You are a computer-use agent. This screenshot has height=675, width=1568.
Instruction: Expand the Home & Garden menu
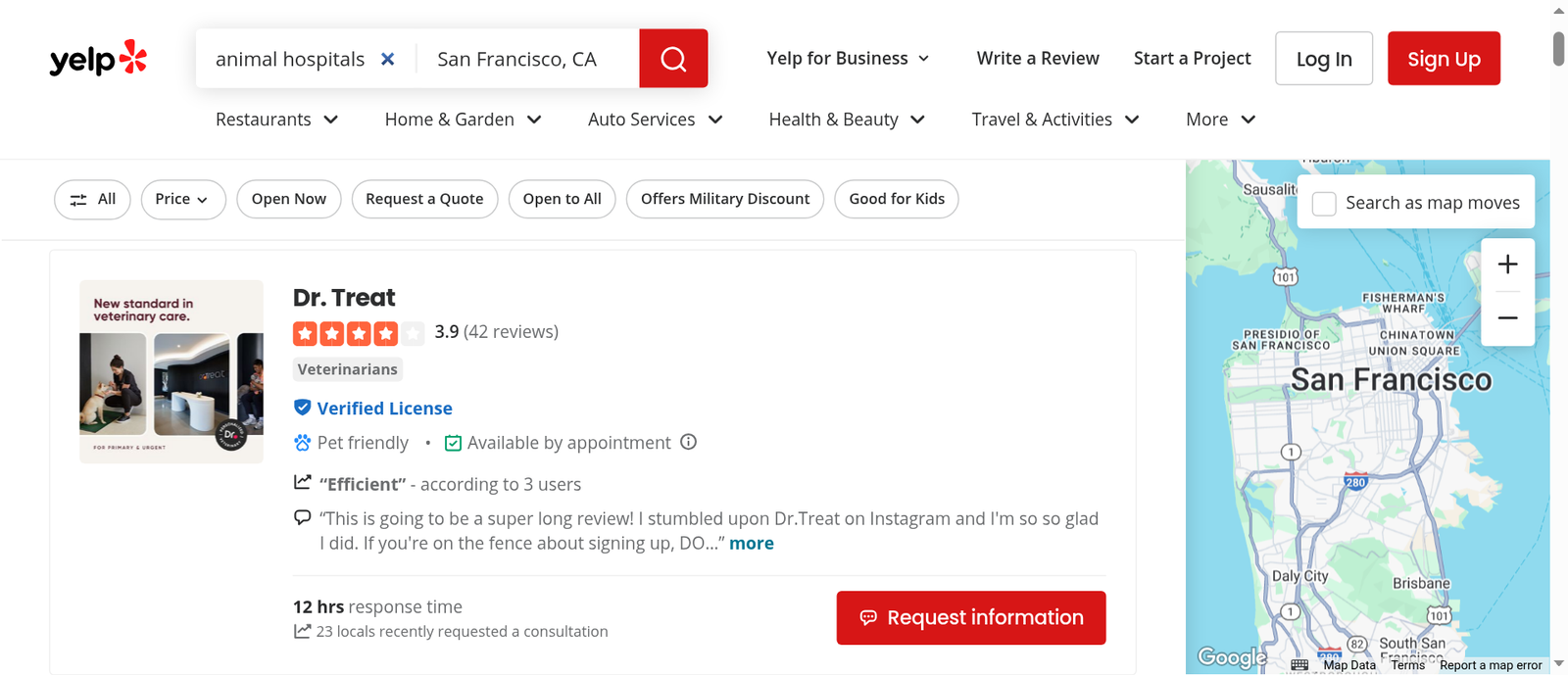(463, 120)
